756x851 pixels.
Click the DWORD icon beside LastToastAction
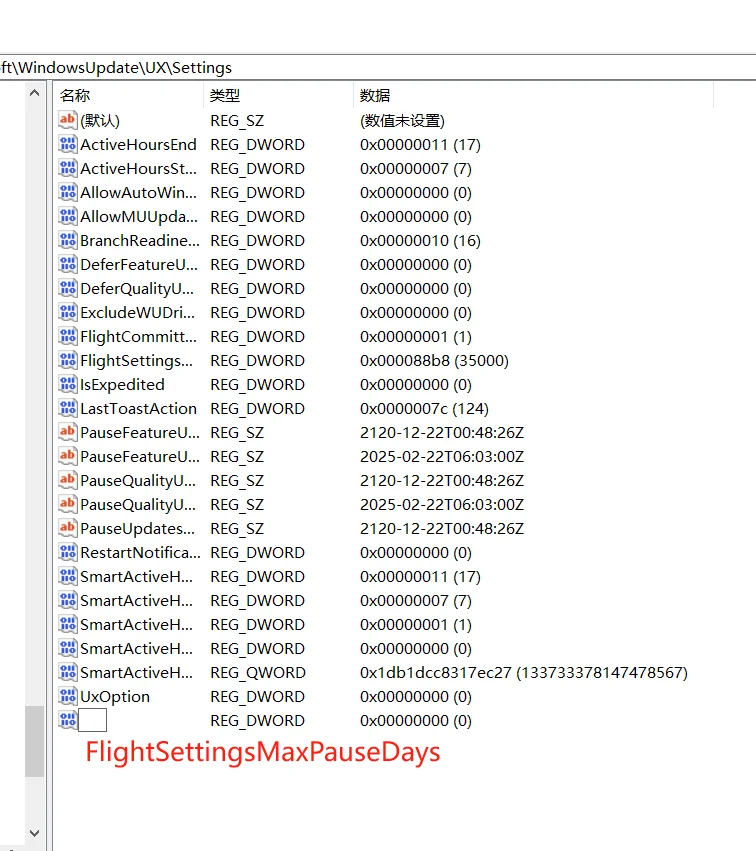[67, 408]
